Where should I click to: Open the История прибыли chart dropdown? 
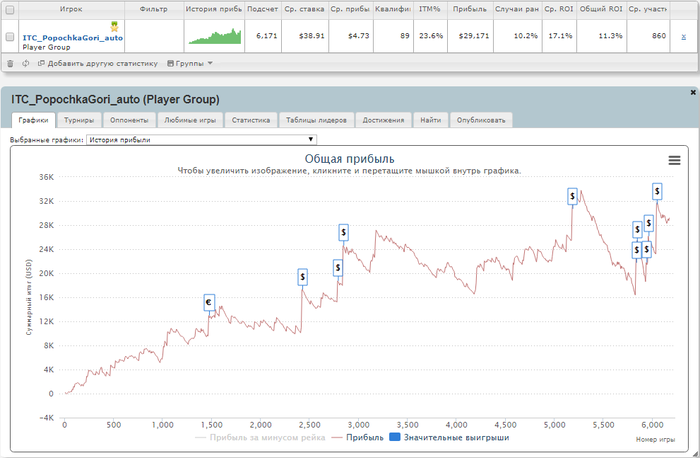point(201,140)
